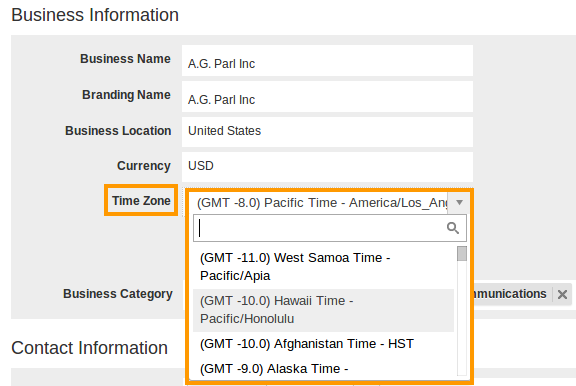Click the Currency field showing USD
This screenshot has height=386, width=576.
tap(327, 167)
